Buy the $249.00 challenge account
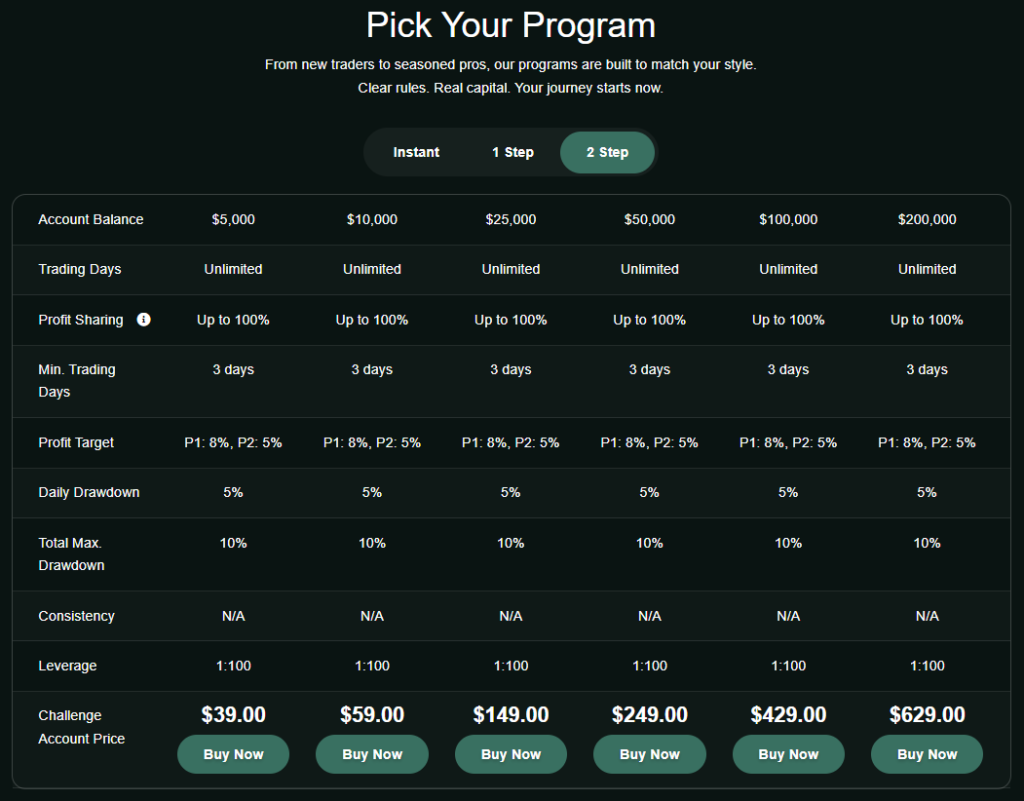The width and height of the screenshot is (1024, 801). click(650, 754)
